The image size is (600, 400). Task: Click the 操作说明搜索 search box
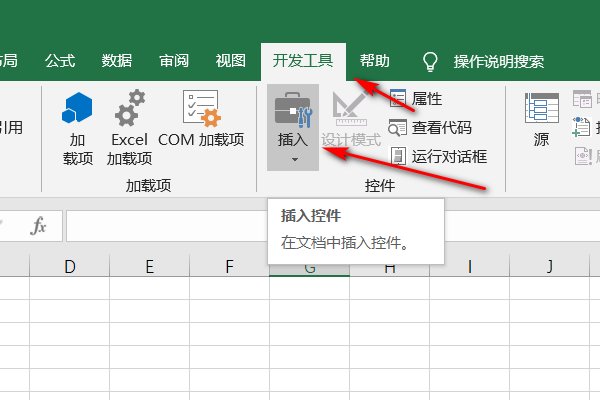click(499, 62)
